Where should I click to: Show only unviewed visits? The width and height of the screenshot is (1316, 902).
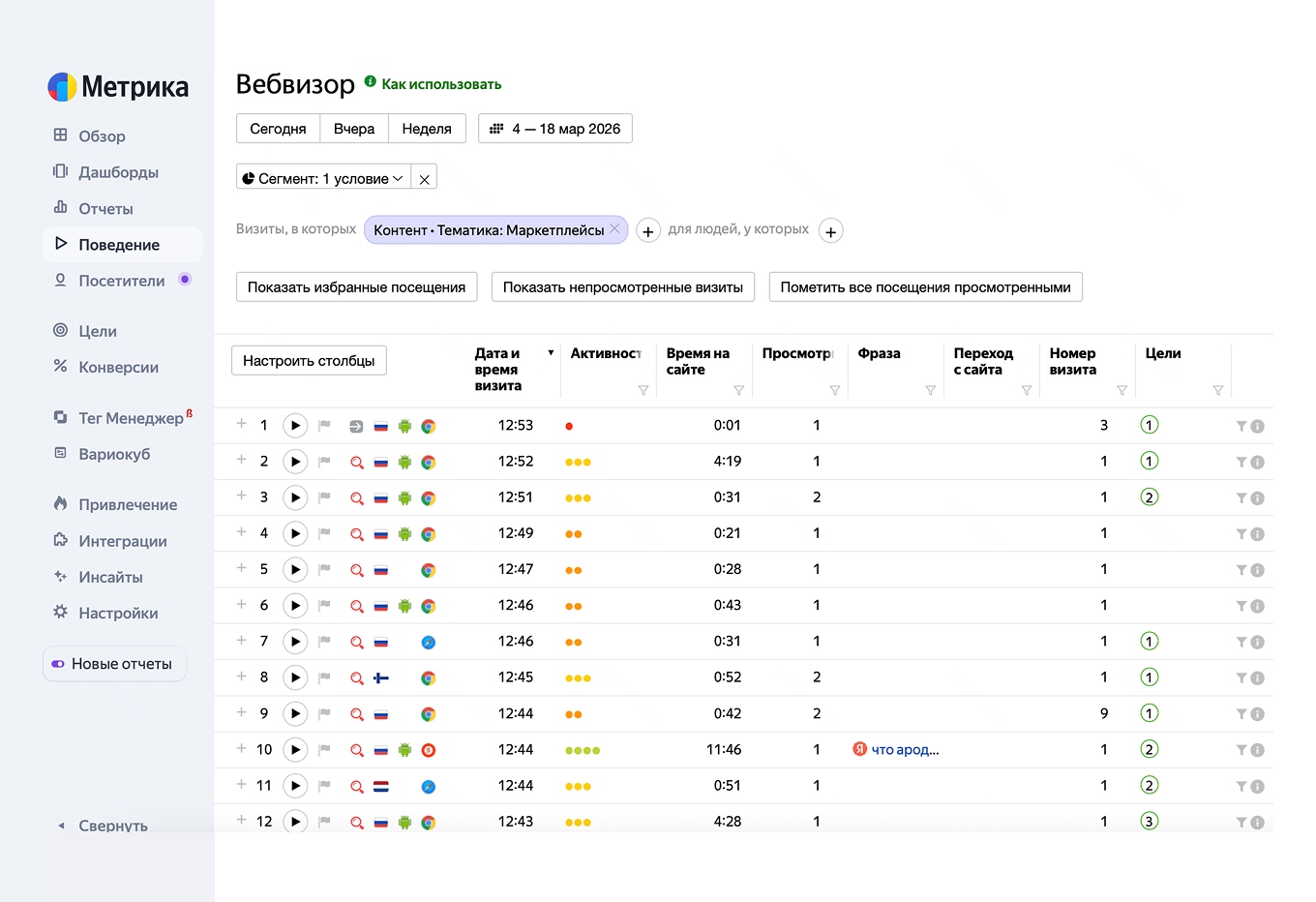(622, 287)
